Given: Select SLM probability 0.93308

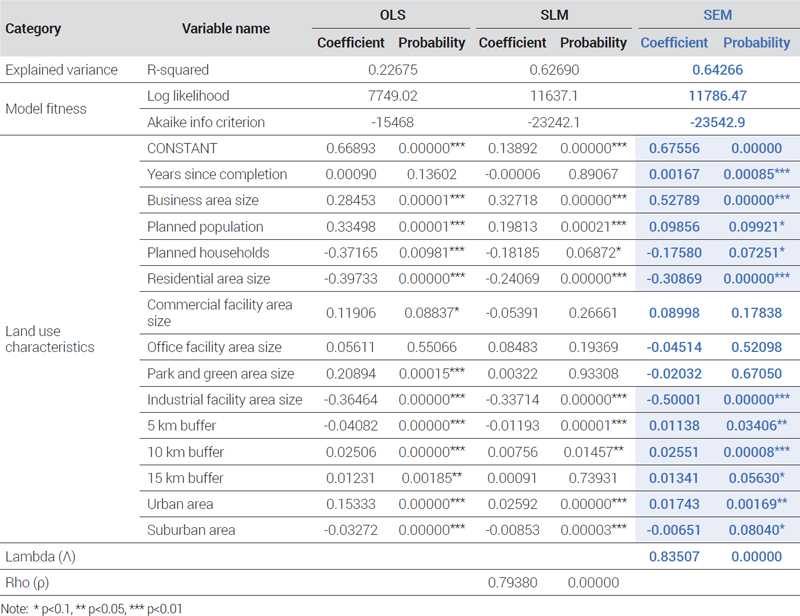Looking at the screenshot, I should point(593,374).
